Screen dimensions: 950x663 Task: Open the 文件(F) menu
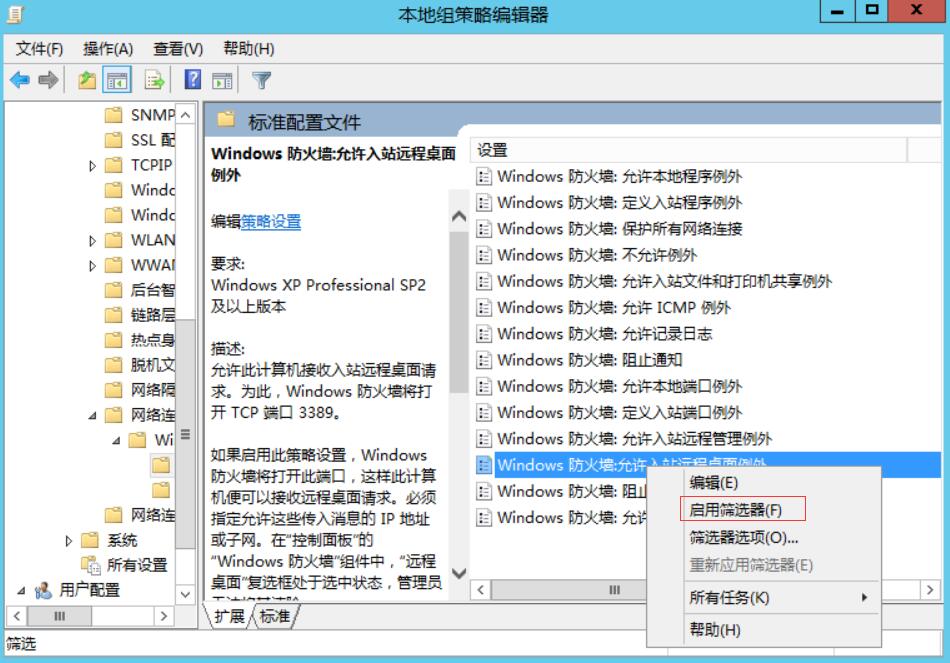[x=39, y=49]
